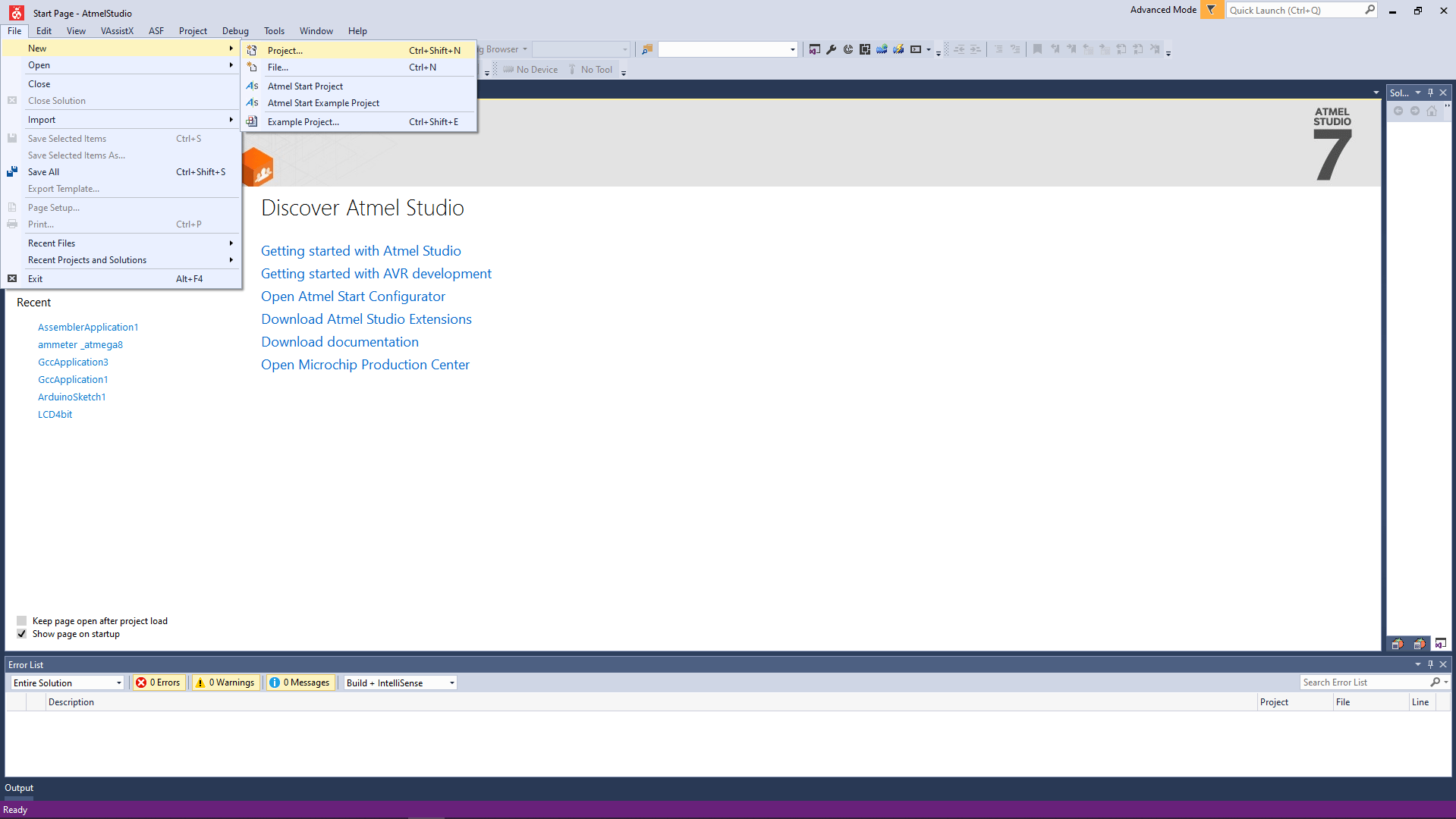The height and width of the screenshot is (819, 1456).
Task: Select Example Project... menu entry
Action: (x=360, y=122)
